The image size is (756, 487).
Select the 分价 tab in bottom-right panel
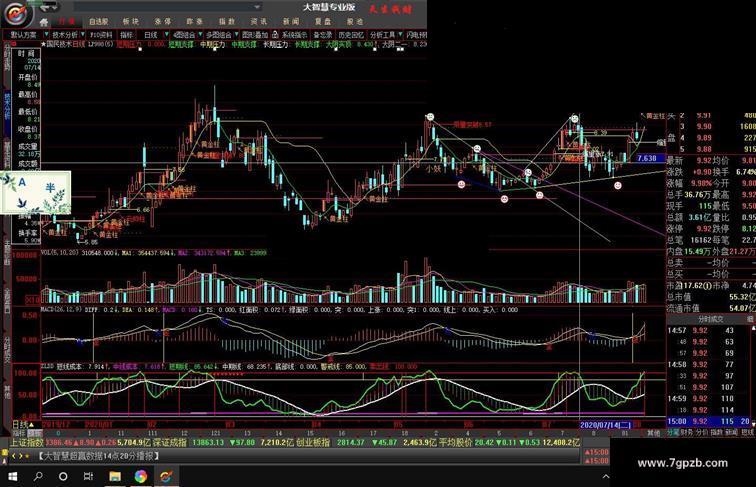(702, 433)
